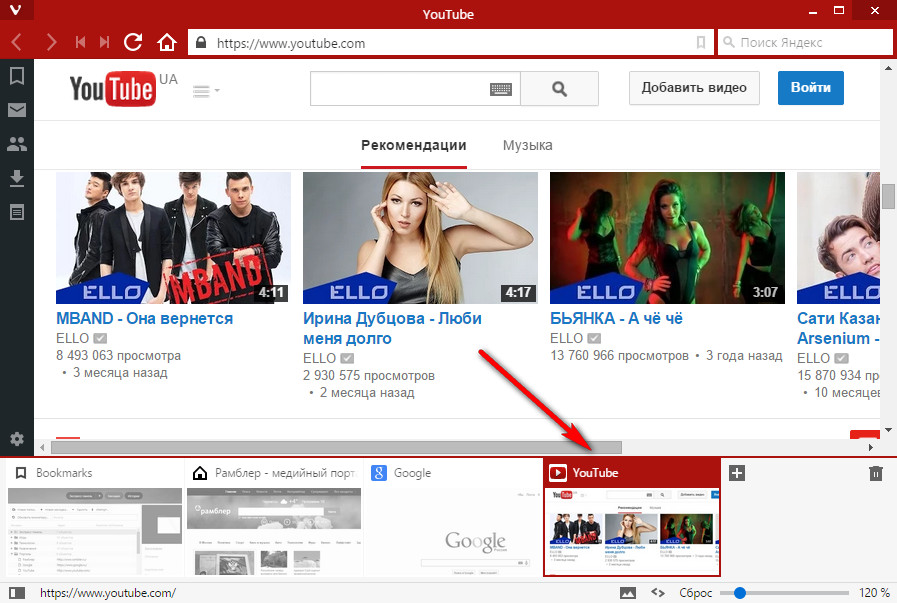The height and width of the screenshot is (603, 897).
Task: Click the address bar URL field
Action: [x=452, y=43]
